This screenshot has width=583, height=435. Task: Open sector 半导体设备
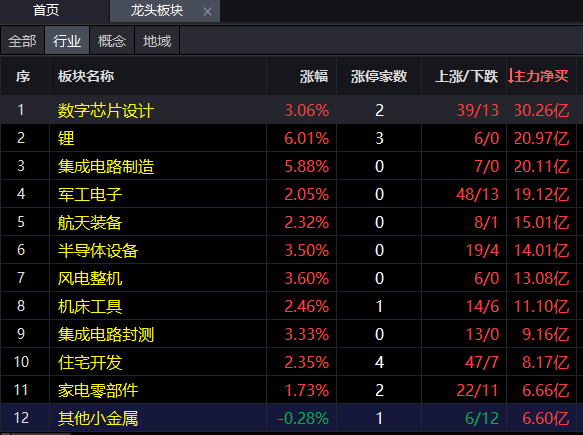click(x=98, y=250)
